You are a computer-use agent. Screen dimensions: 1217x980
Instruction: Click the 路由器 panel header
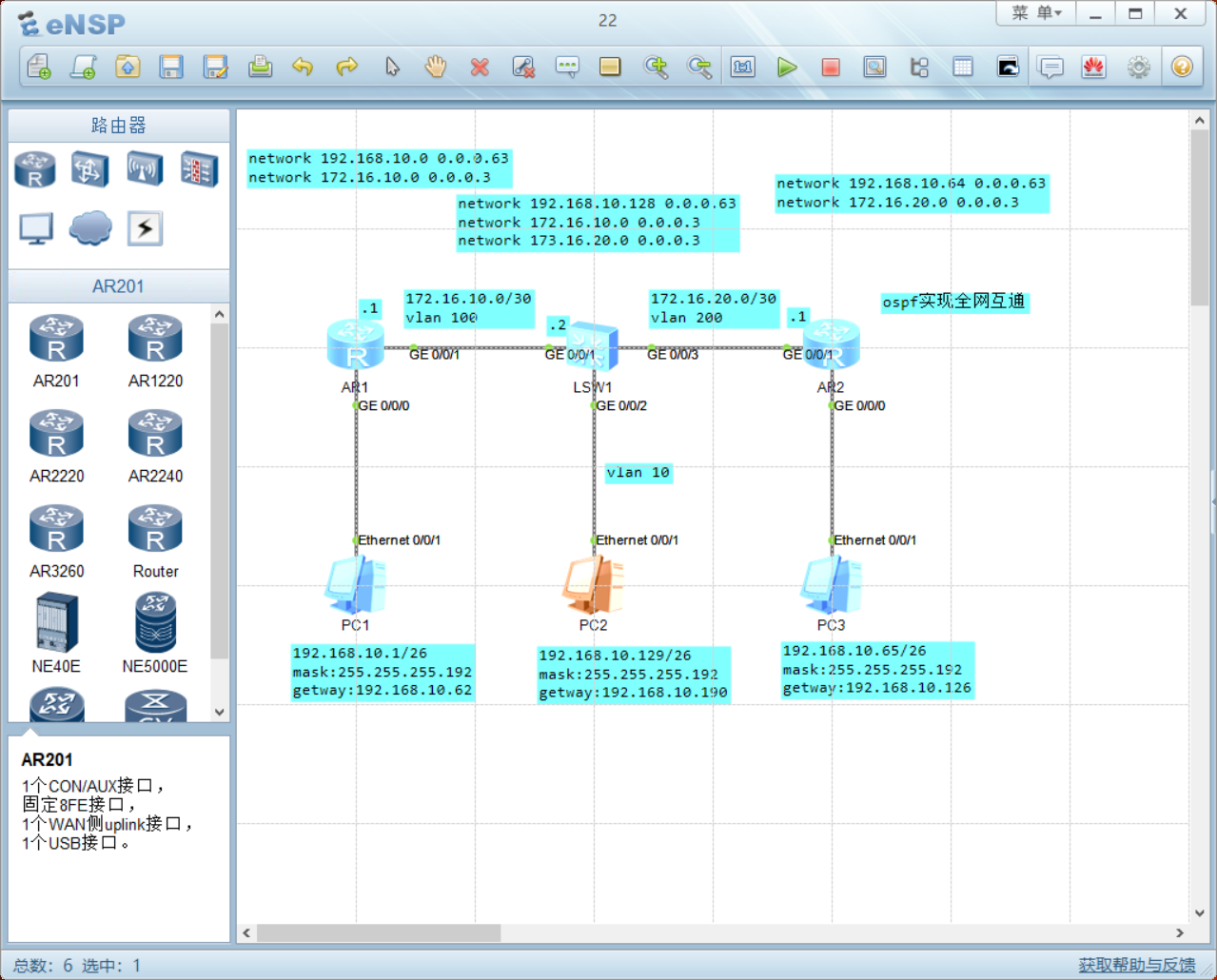119,126
